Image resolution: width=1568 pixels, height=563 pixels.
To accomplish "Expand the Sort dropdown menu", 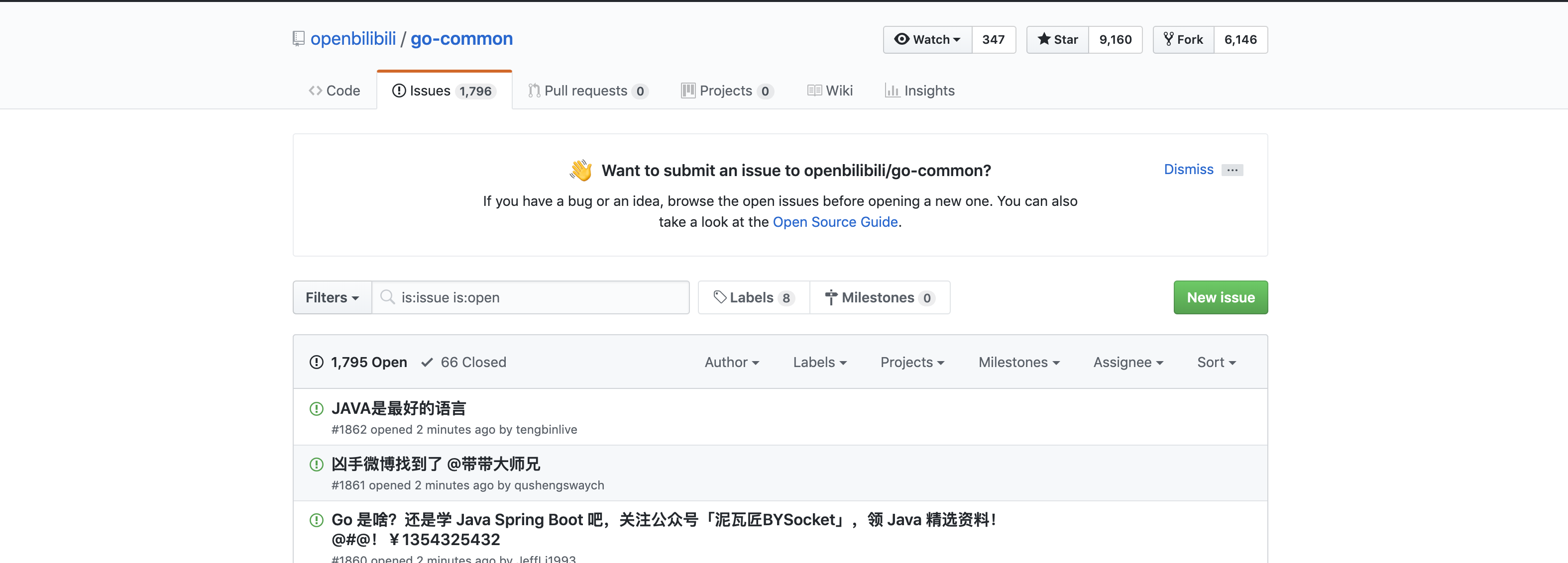I will coord(1217,362).
